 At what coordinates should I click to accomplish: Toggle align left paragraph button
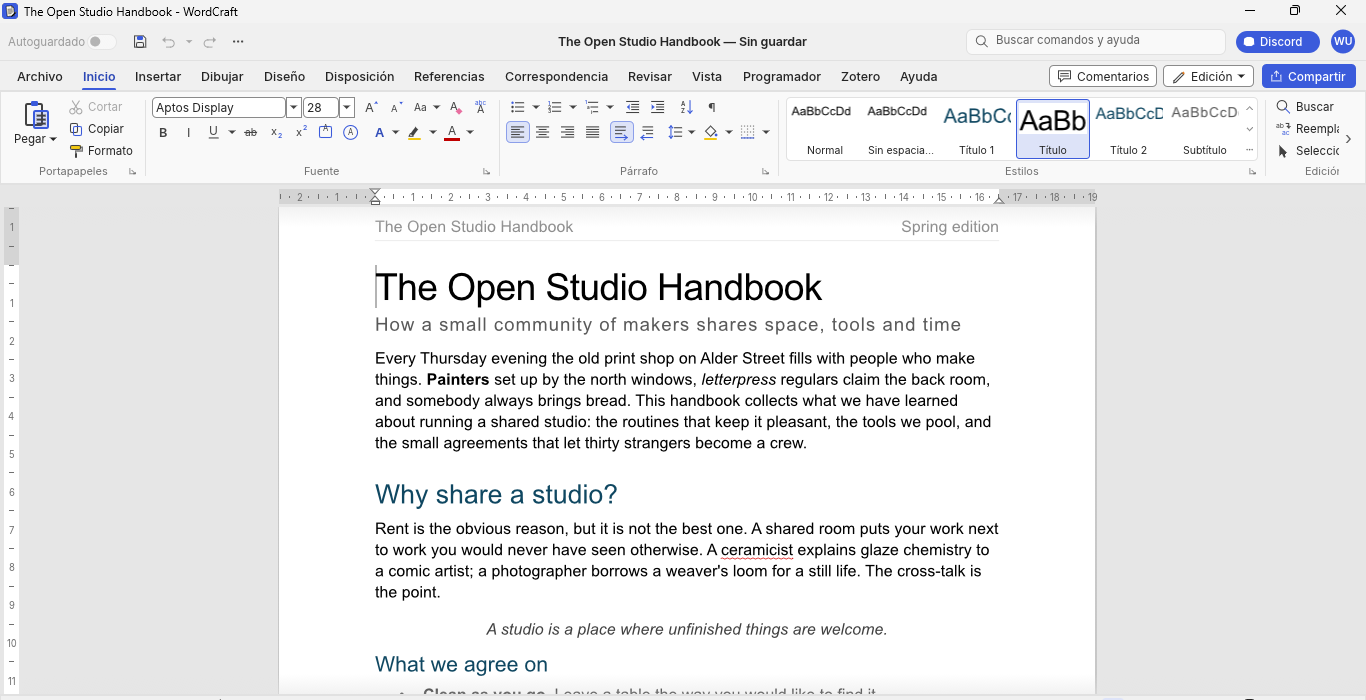click(x=518, y=132)
